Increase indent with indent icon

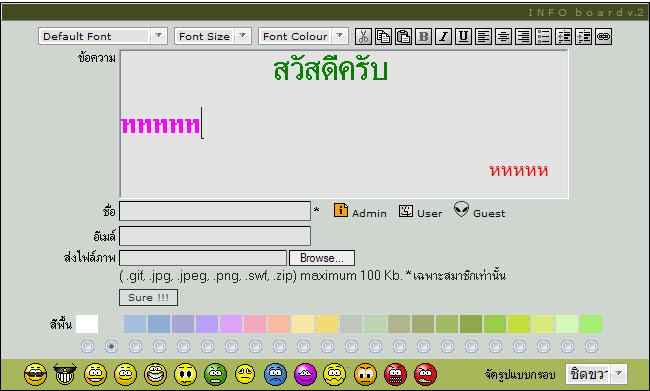(x=583, y=36)
